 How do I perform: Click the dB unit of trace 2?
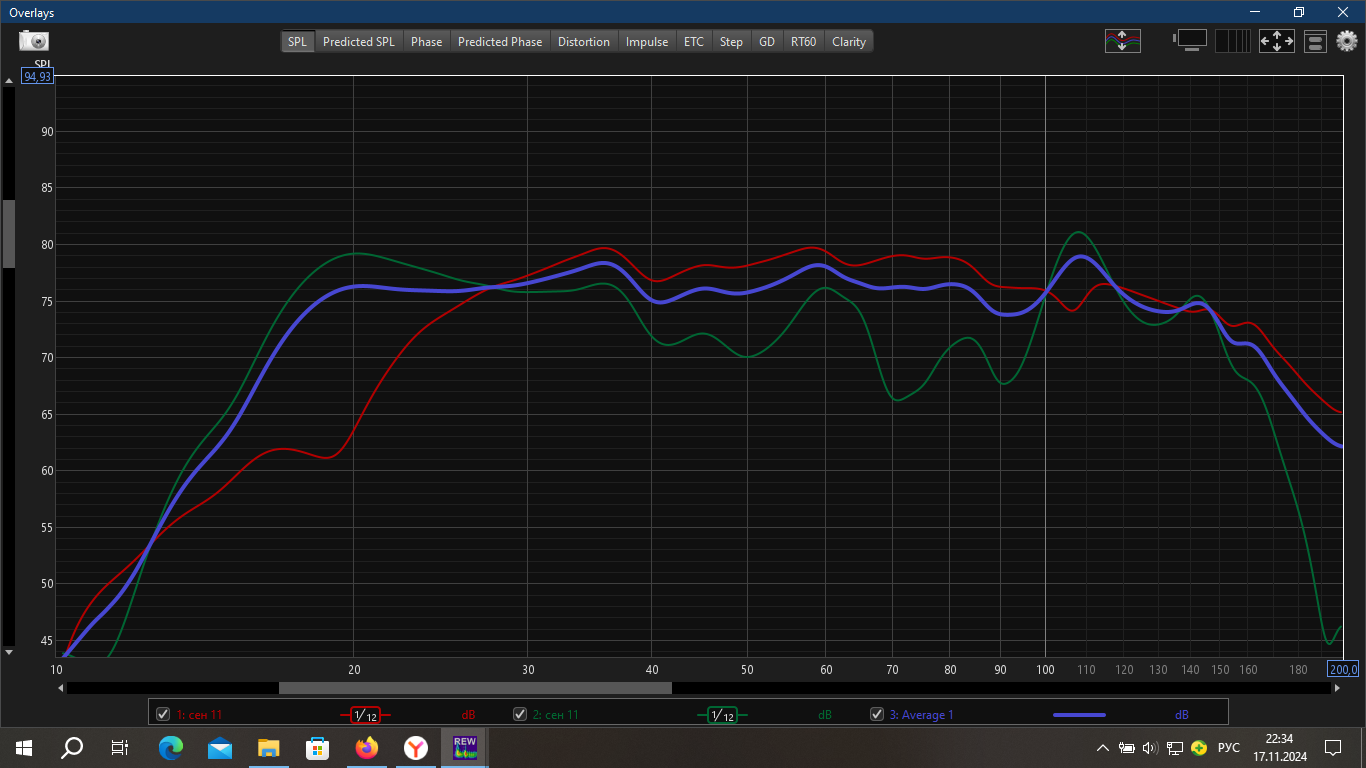(x=825, y=715)
